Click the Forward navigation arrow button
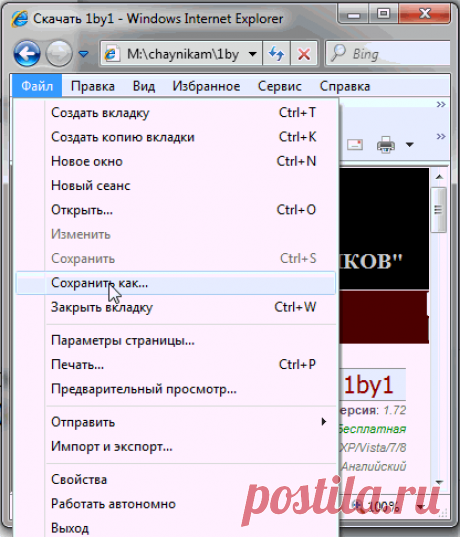The height and width of the screenshot is (537, 460). point(59,53)
